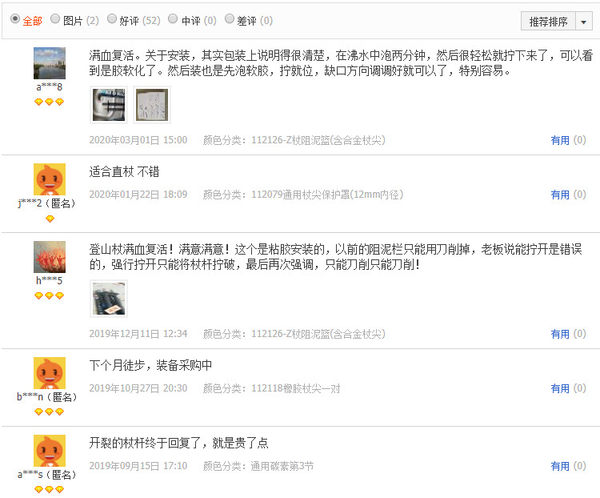Open user a***8's landscape avatar
The image size is (600, 498).
[49, 63]
